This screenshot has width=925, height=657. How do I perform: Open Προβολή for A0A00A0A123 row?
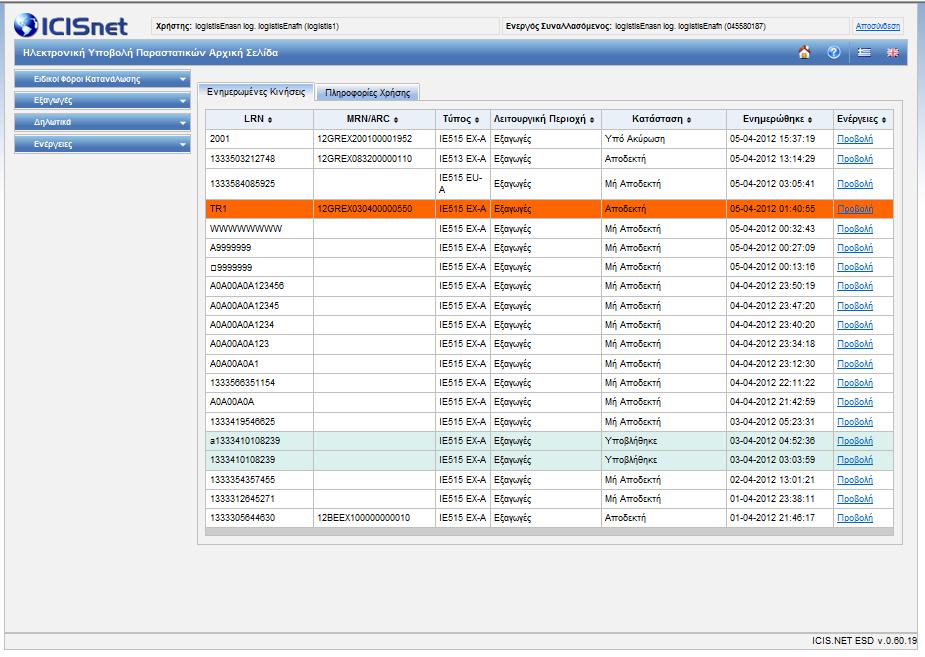click(855, 344)
